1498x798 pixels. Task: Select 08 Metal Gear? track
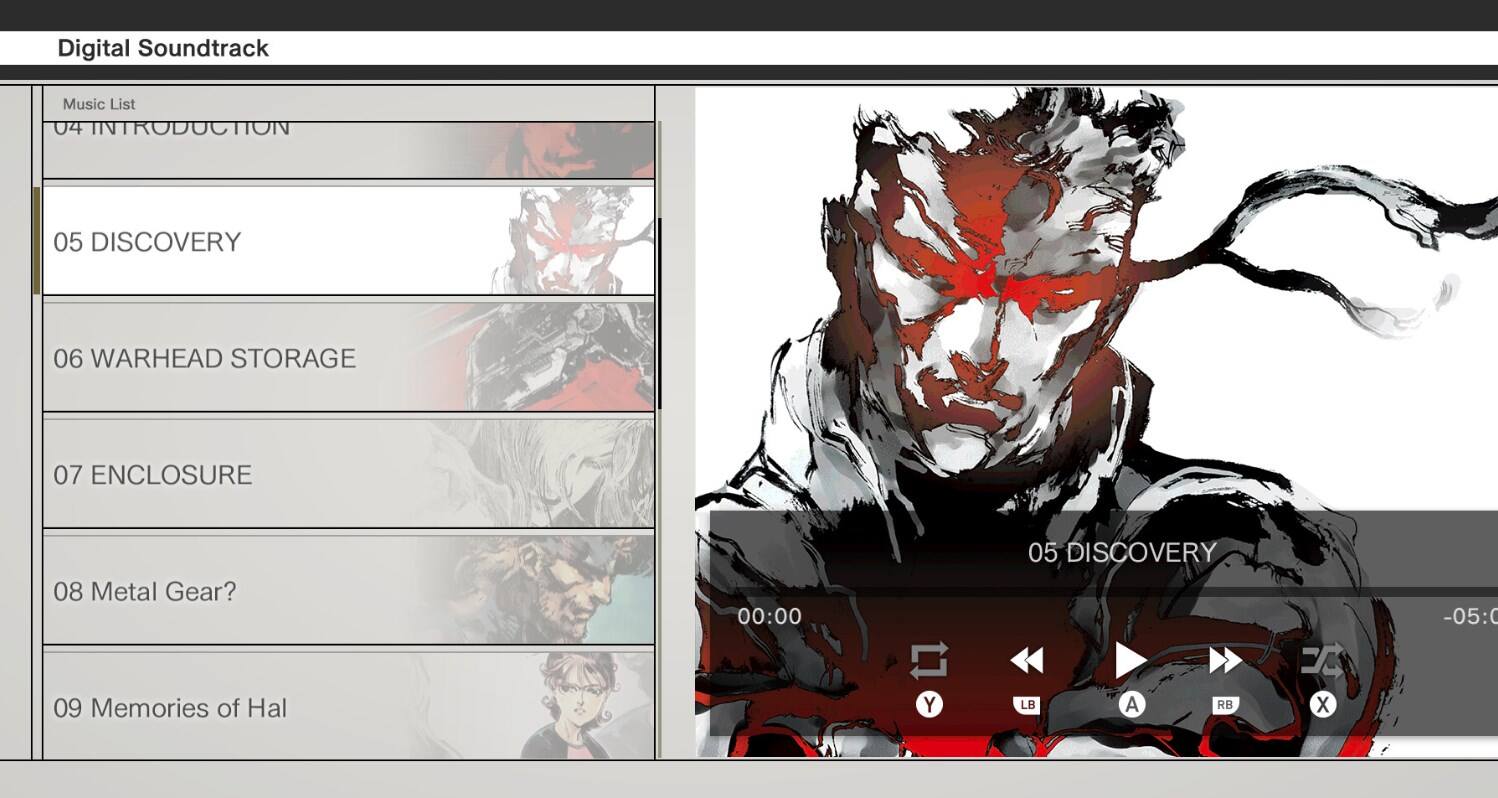coord(348,591)
